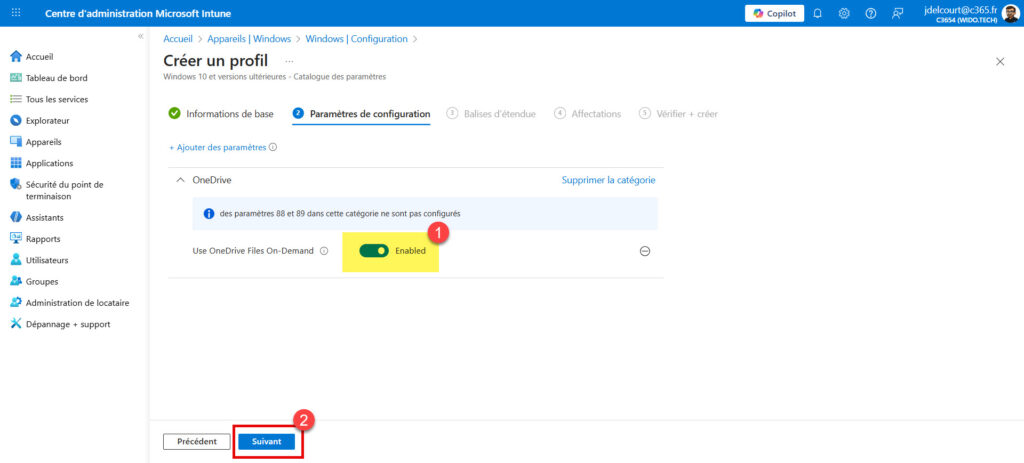Screen dimensions: 1024x463
Task: Open the ellipsis menu beside Créer un profil
Action: pos(289,61)
